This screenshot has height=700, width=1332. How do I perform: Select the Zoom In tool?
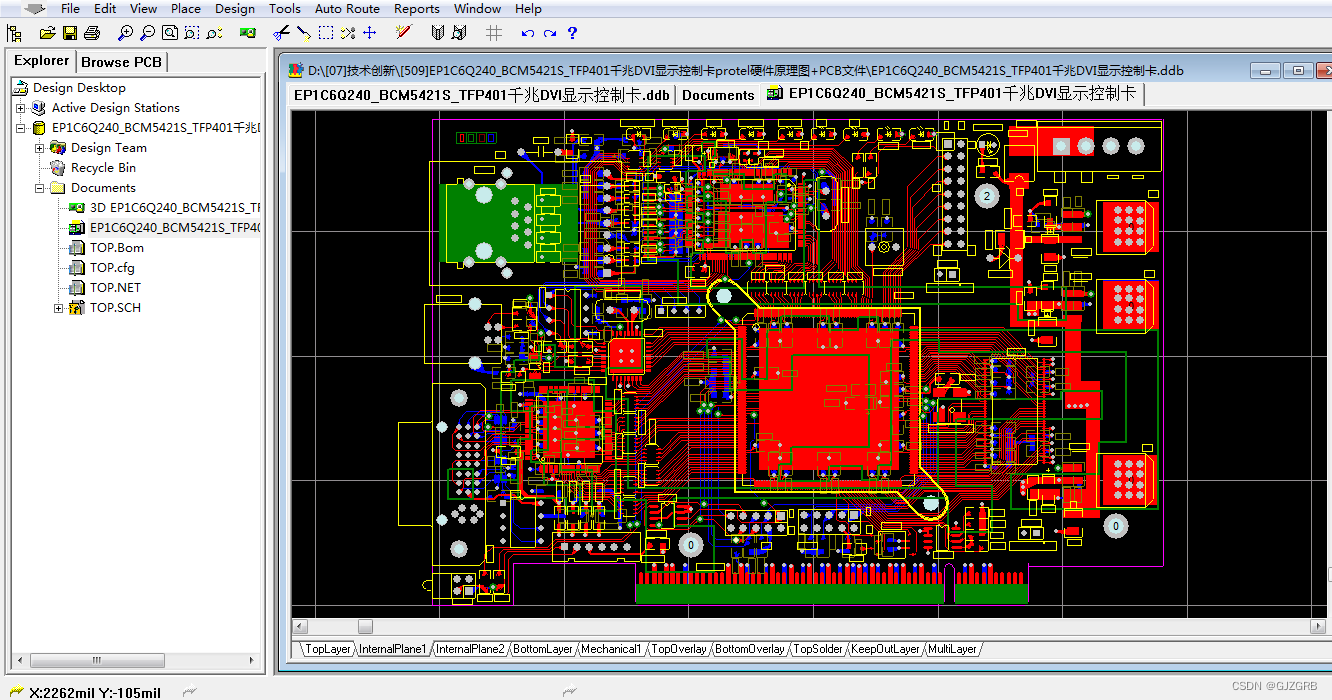point(125,33)
